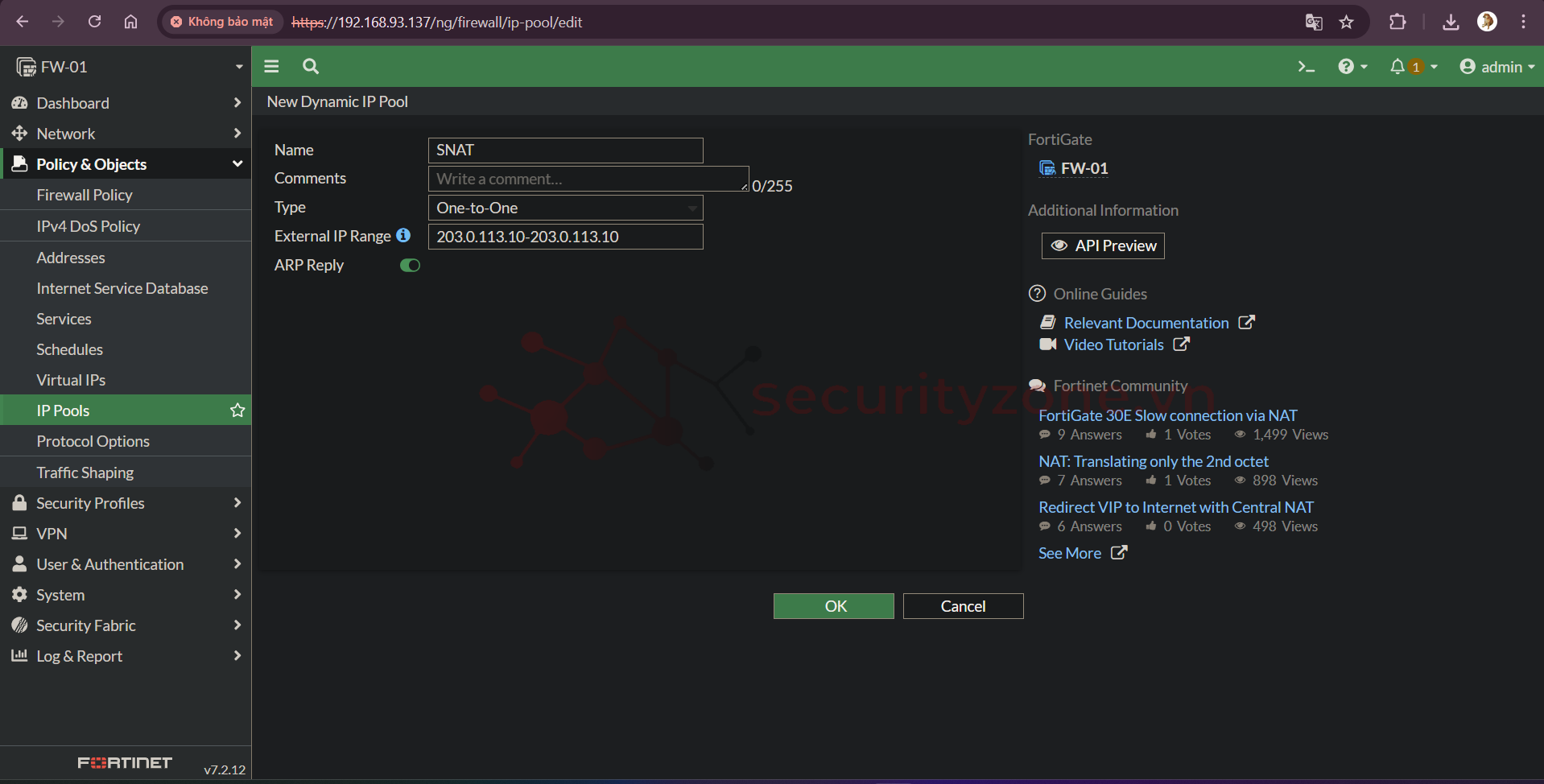The height and width of the screenshot is (784, 1544).
Task: Open Firewall Policy menu item
Action: (85, 195)
